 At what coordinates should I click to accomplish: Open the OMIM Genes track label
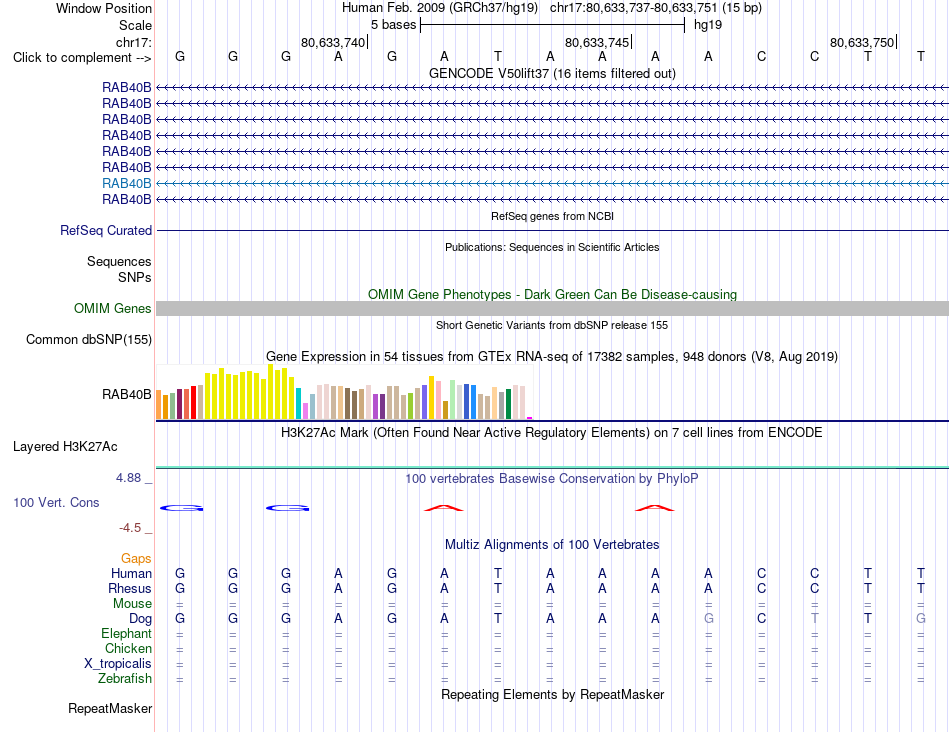tap(113, 308)
